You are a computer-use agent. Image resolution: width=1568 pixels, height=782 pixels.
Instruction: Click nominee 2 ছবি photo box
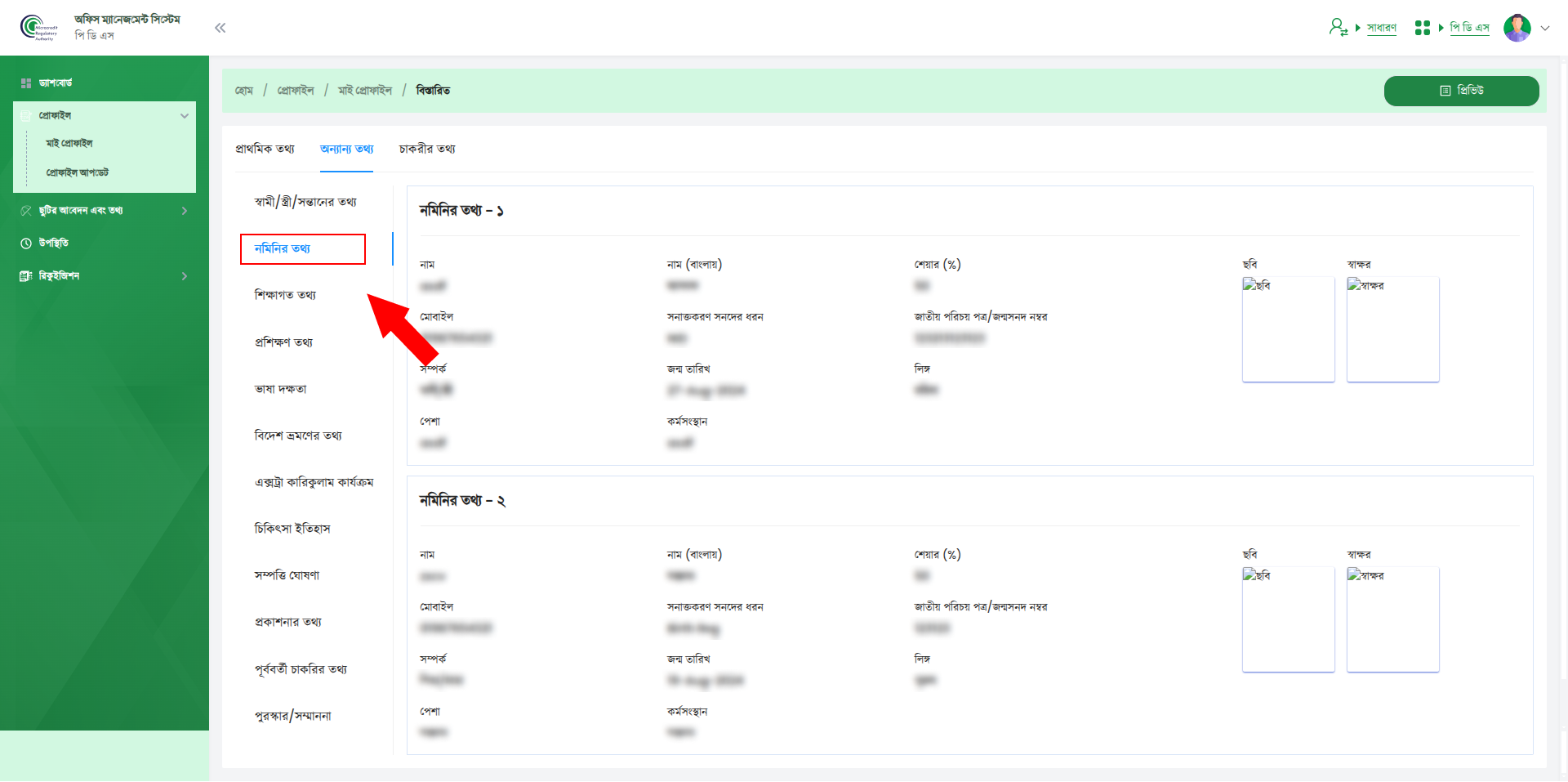[x=1288, y=619]
